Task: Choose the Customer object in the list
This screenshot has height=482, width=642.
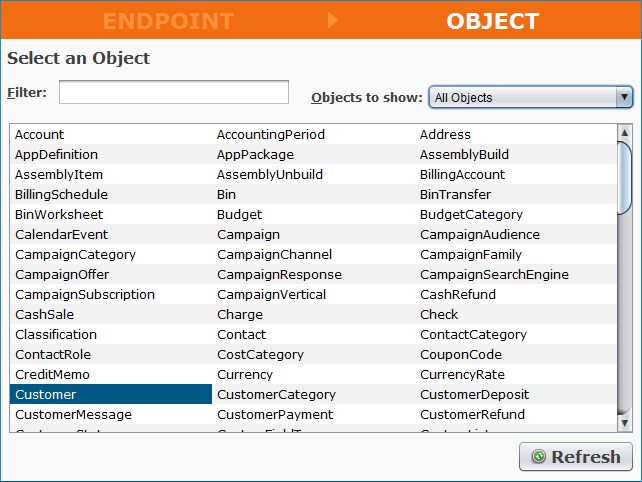Action: tap(46, 395)
